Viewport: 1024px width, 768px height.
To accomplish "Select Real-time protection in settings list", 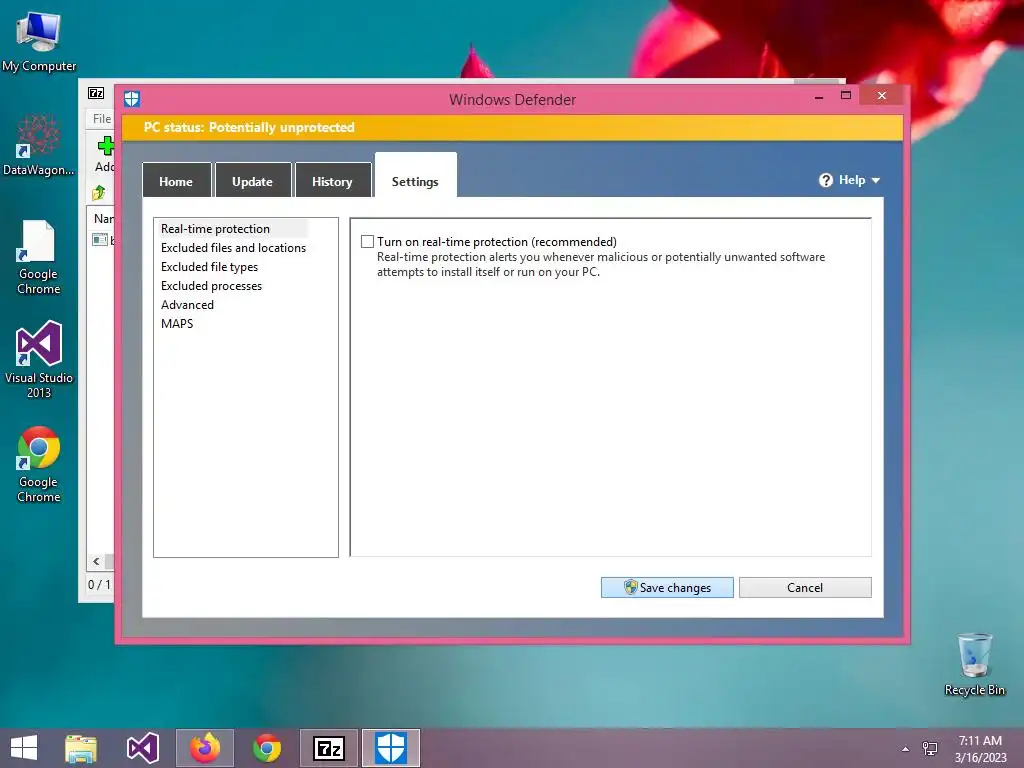I will [x=216, y=229].
